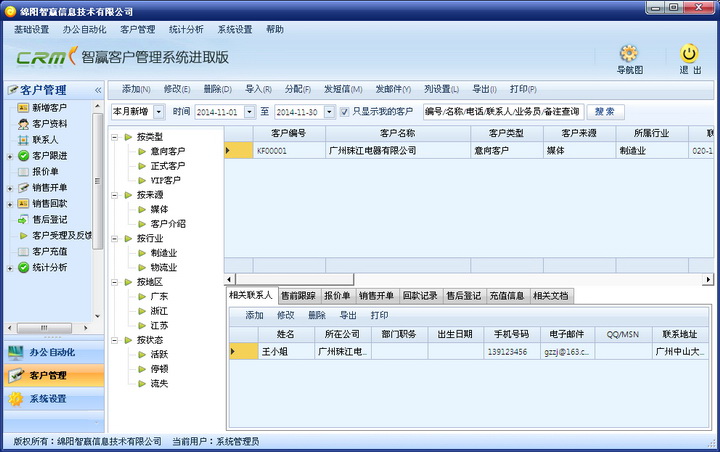Switch to the 回款记录 tab

(x=420, y=296)
